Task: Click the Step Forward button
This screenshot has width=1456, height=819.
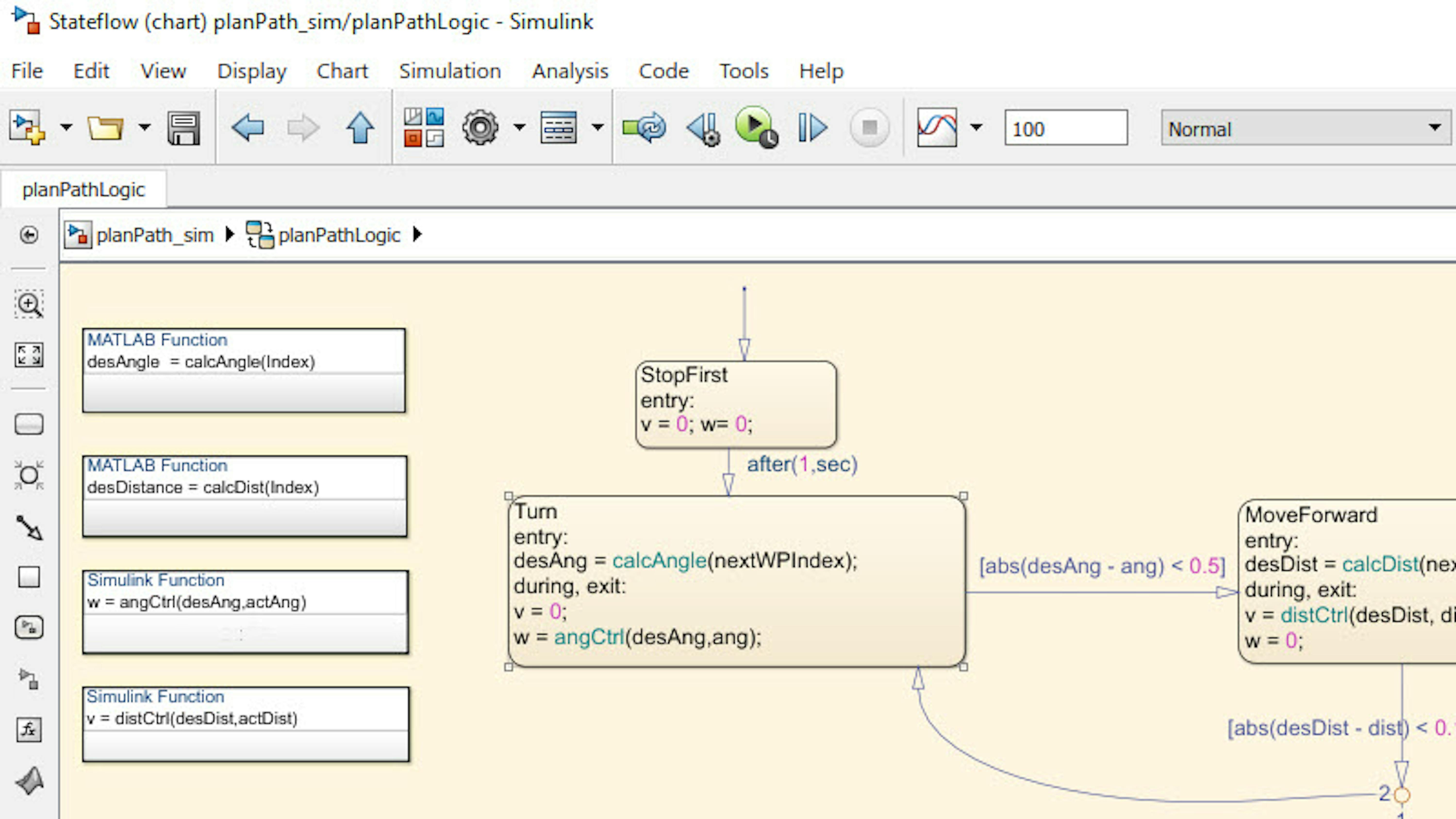Action: [x=813, y=128]
